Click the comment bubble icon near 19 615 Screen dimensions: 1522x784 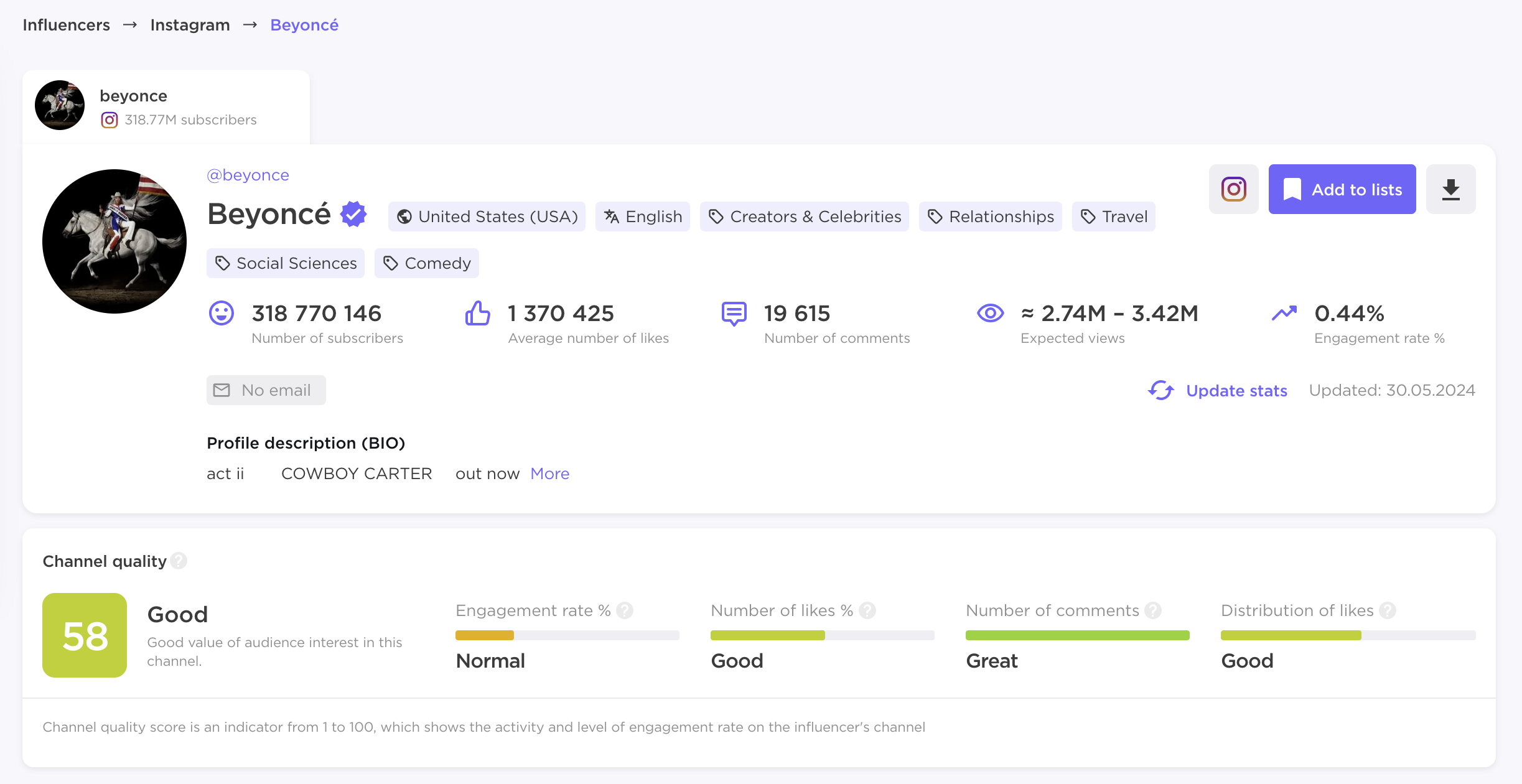coord(734,314)
